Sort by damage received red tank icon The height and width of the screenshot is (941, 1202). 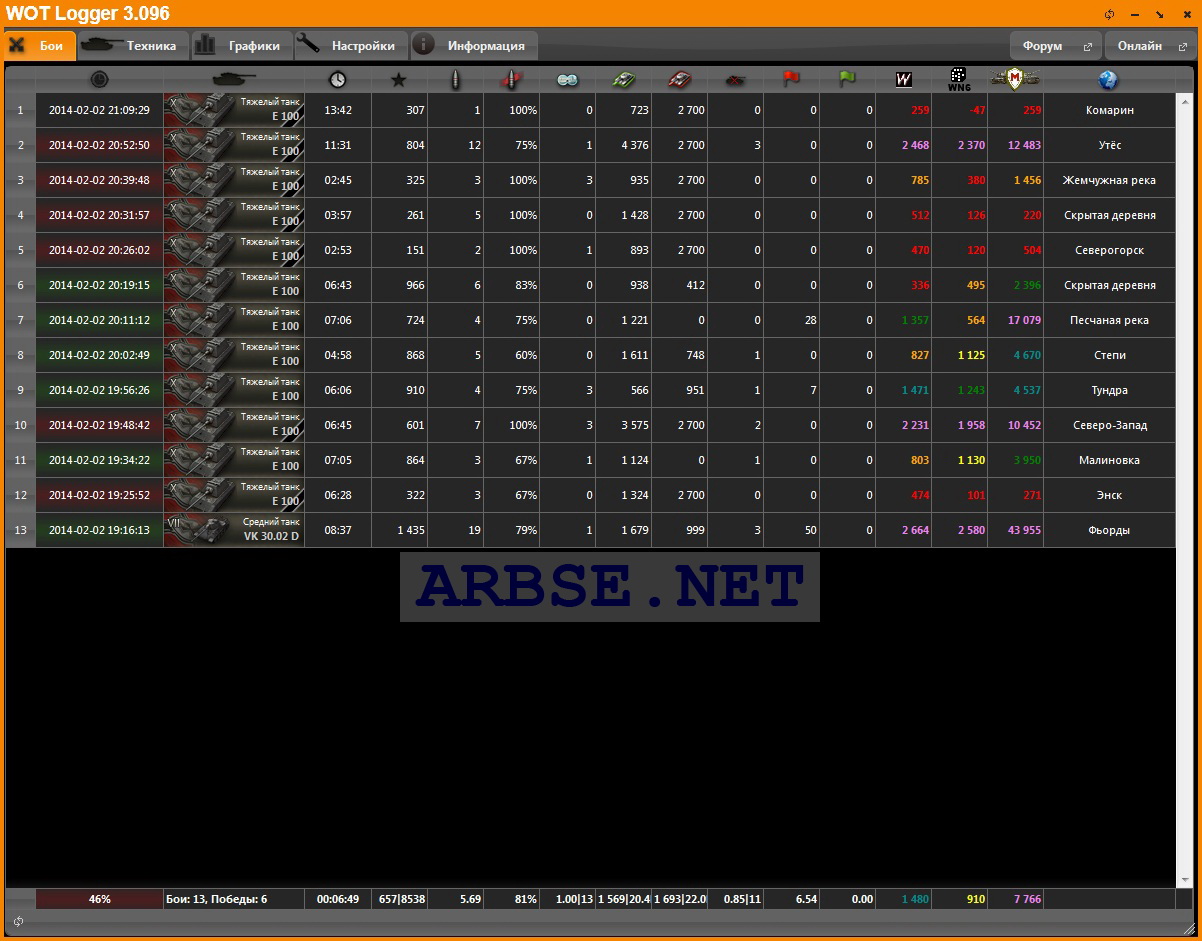point(680,79)
